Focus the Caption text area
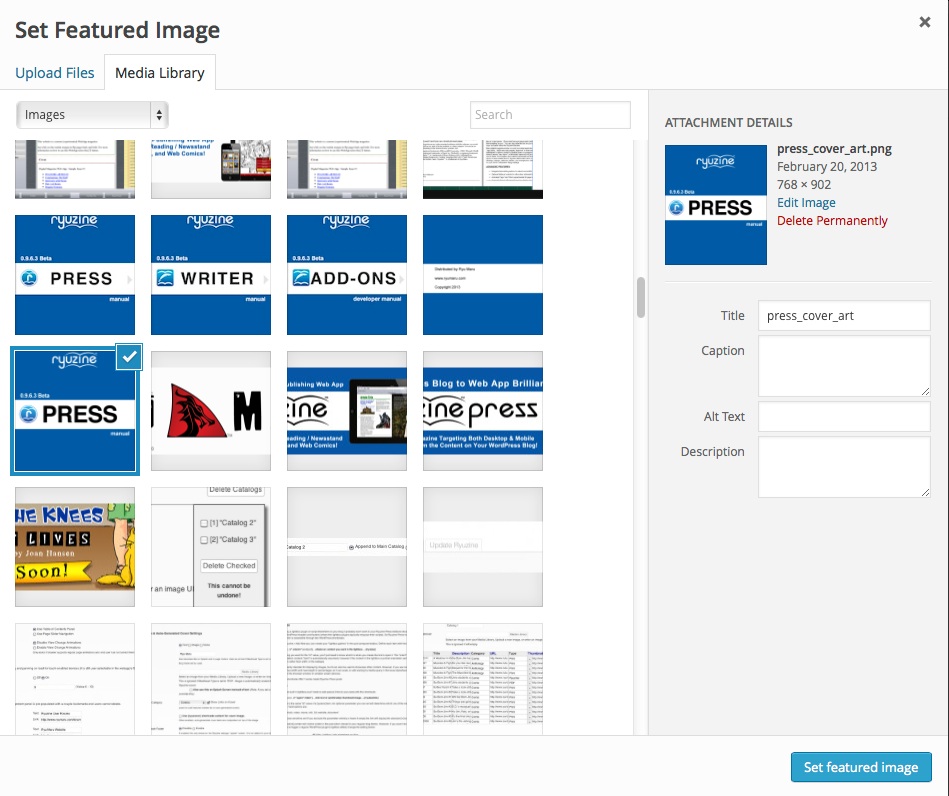949x796 pixels. click(844, 366)
